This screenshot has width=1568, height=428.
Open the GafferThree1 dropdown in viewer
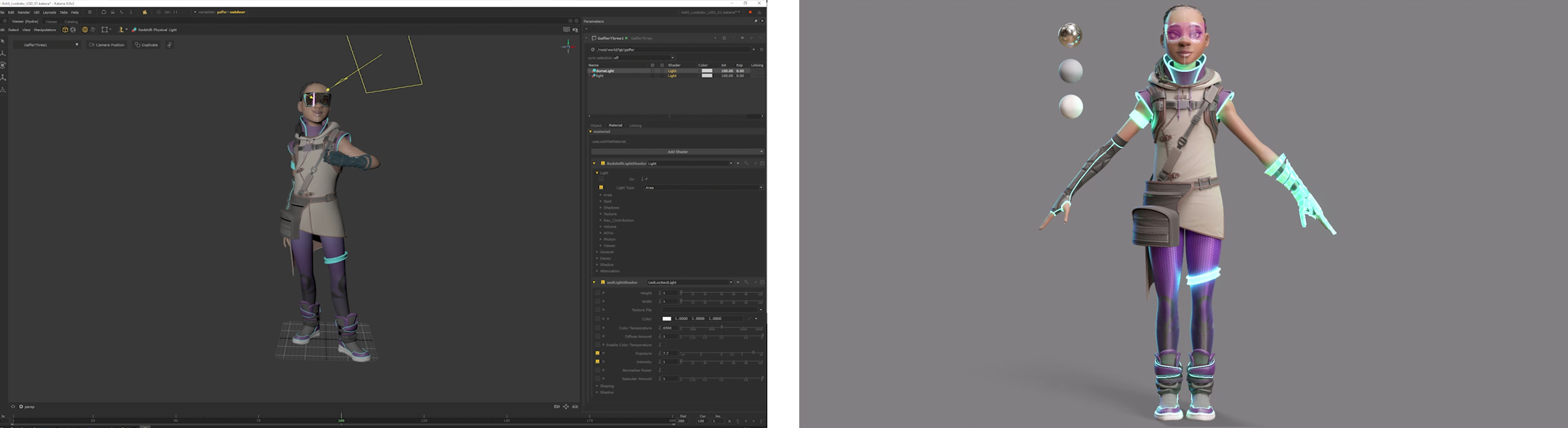click(x=47, y=45)
